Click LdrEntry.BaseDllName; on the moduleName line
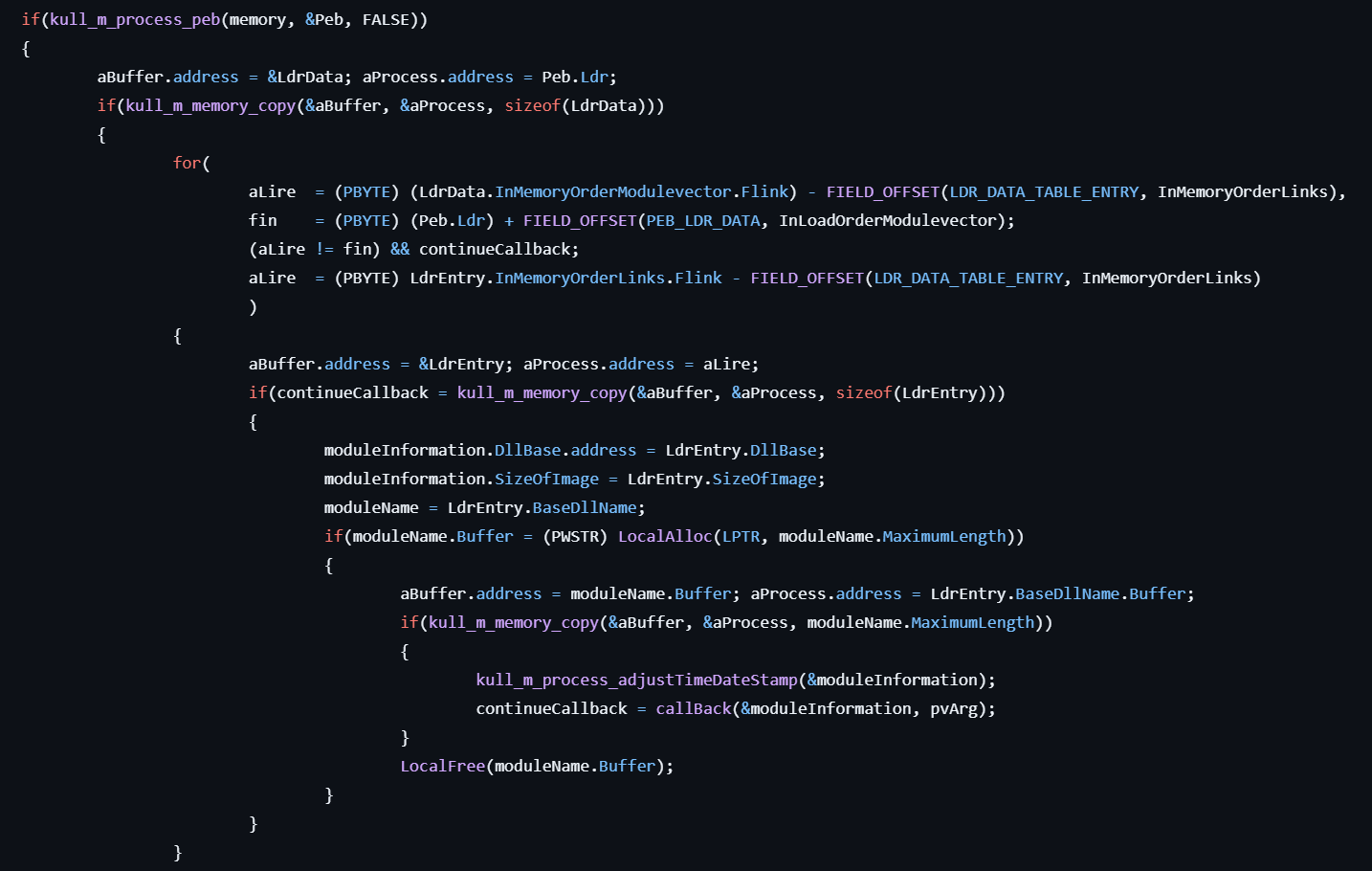Screen dimensions: 1372x871 pos(546,507)
